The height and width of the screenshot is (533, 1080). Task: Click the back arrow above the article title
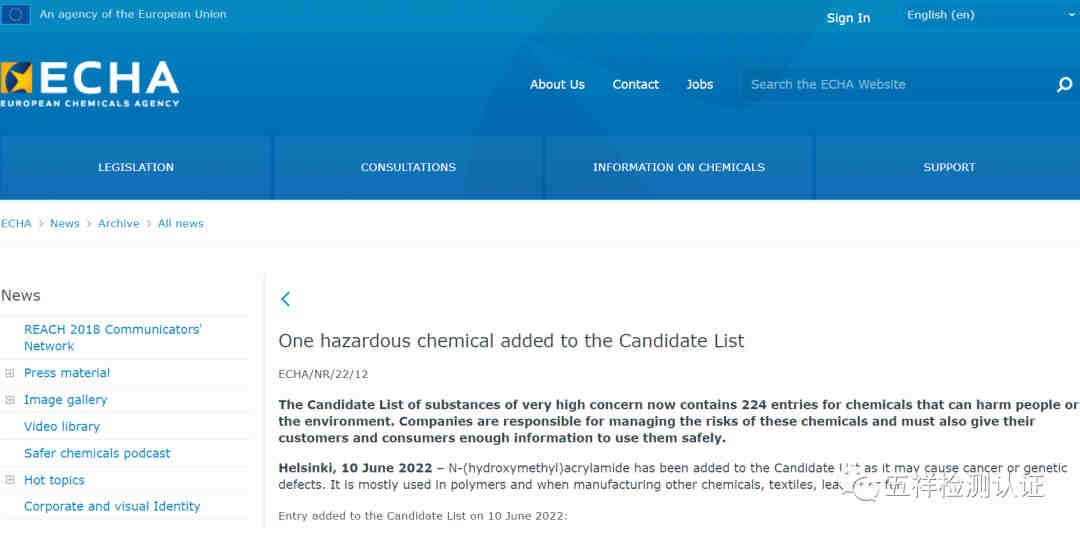pyautogui.click(x=285, y=299)
